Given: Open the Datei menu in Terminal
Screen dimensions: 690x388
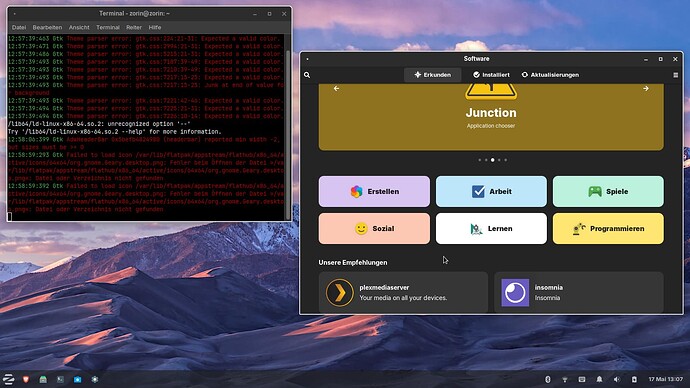Looking at the screenshot, I should point(19,27).
